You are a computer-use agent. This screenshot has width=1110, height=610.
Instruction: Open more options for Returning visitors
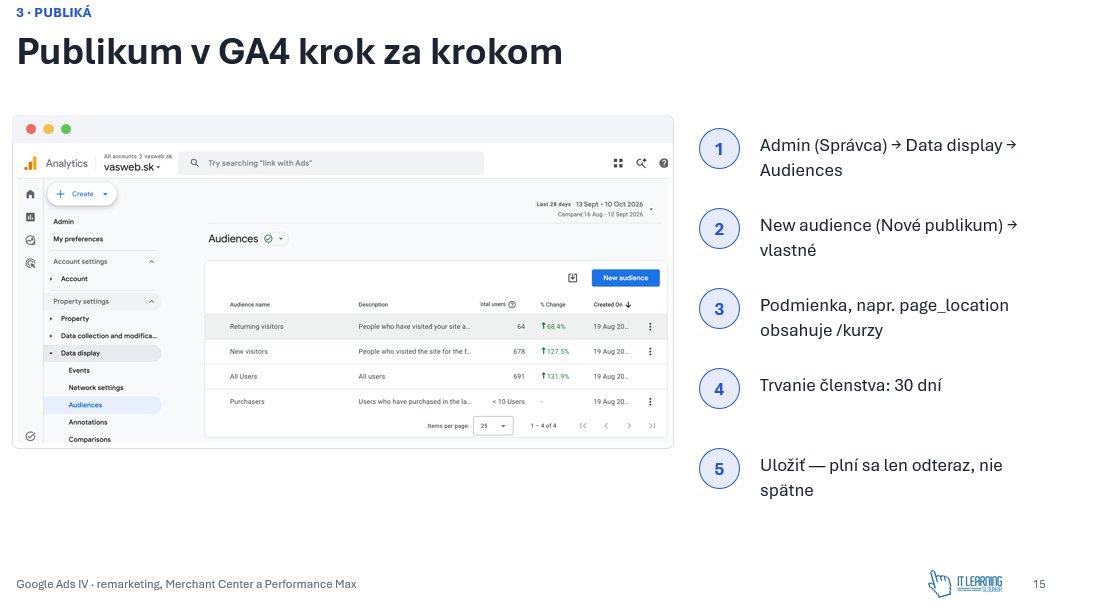[650, 327]
